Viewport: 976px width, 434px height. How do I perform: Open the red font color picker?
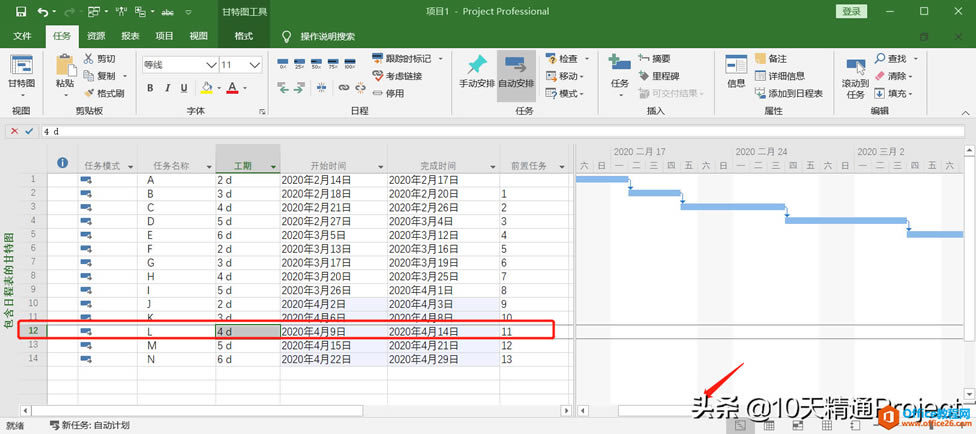click(x=244, y=88)
